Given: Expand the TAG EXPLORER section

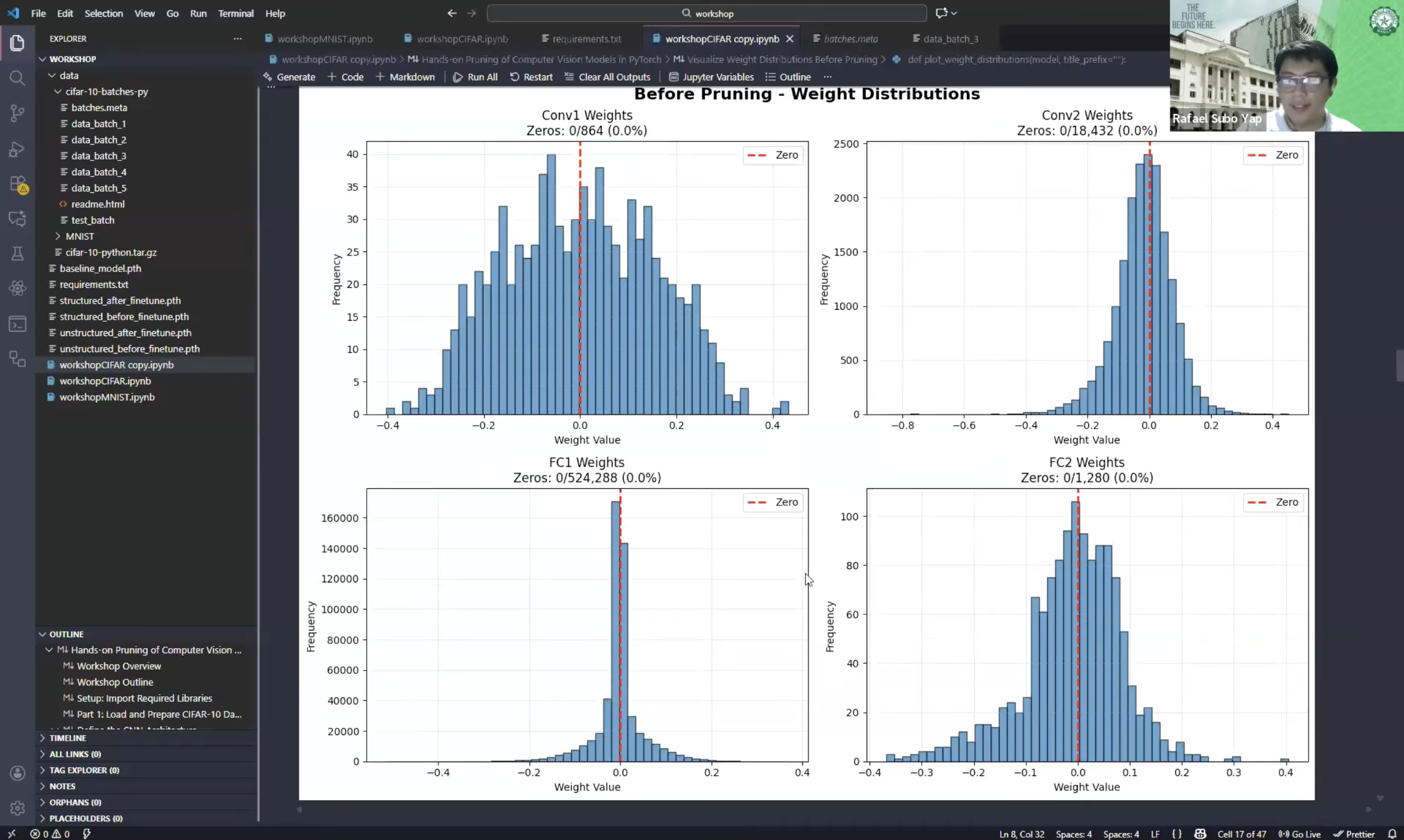Looking at the screenshot, I should click(43, 770).
